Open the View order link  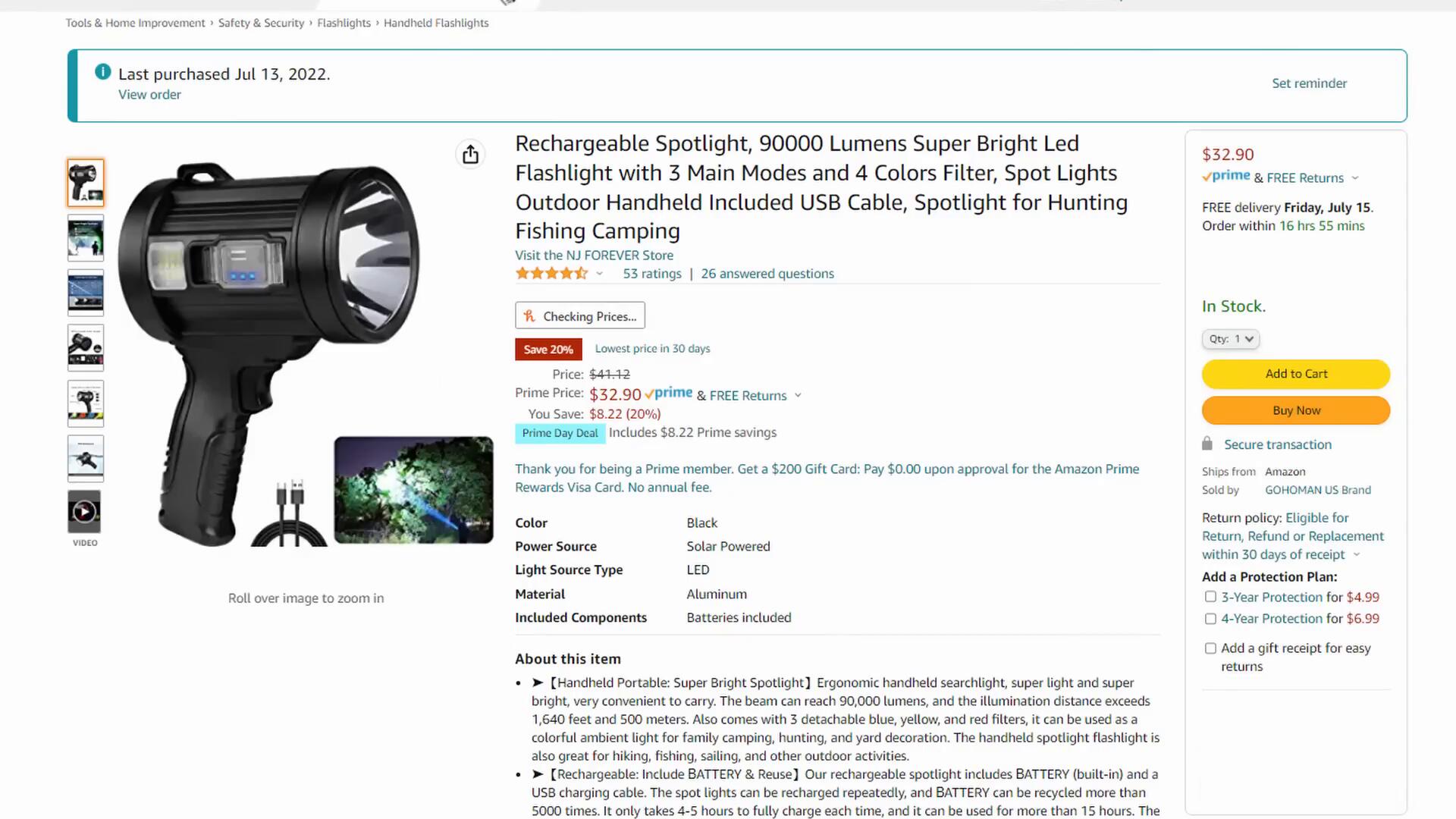point(149,95)
